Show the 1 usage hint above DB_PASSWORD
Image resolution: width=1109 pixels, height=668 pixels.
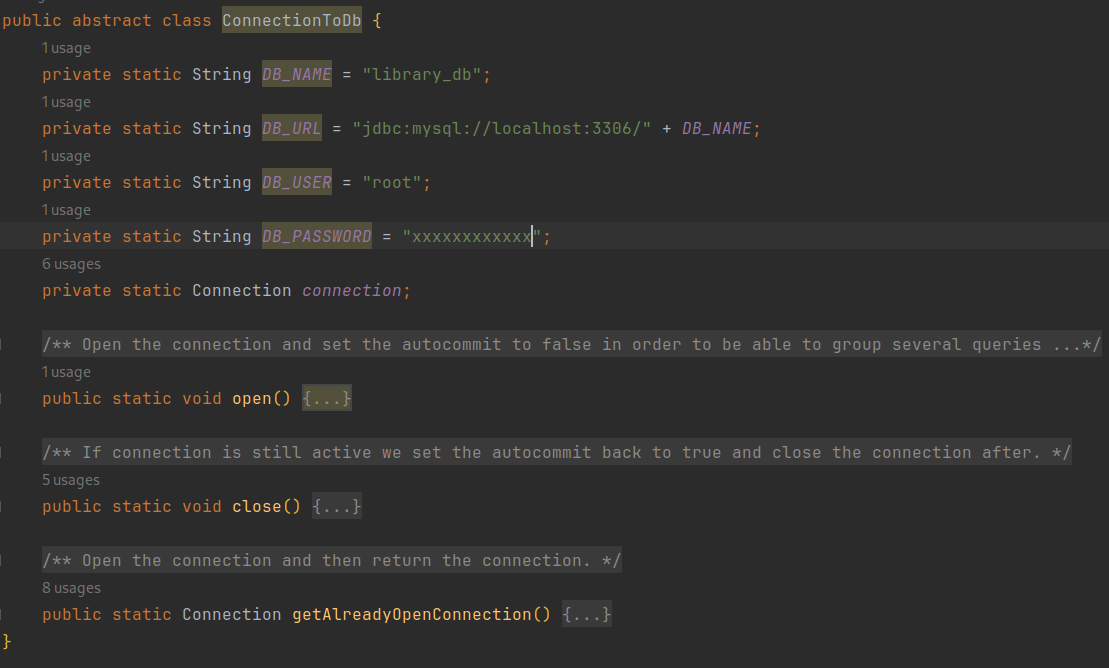(66, 210)
